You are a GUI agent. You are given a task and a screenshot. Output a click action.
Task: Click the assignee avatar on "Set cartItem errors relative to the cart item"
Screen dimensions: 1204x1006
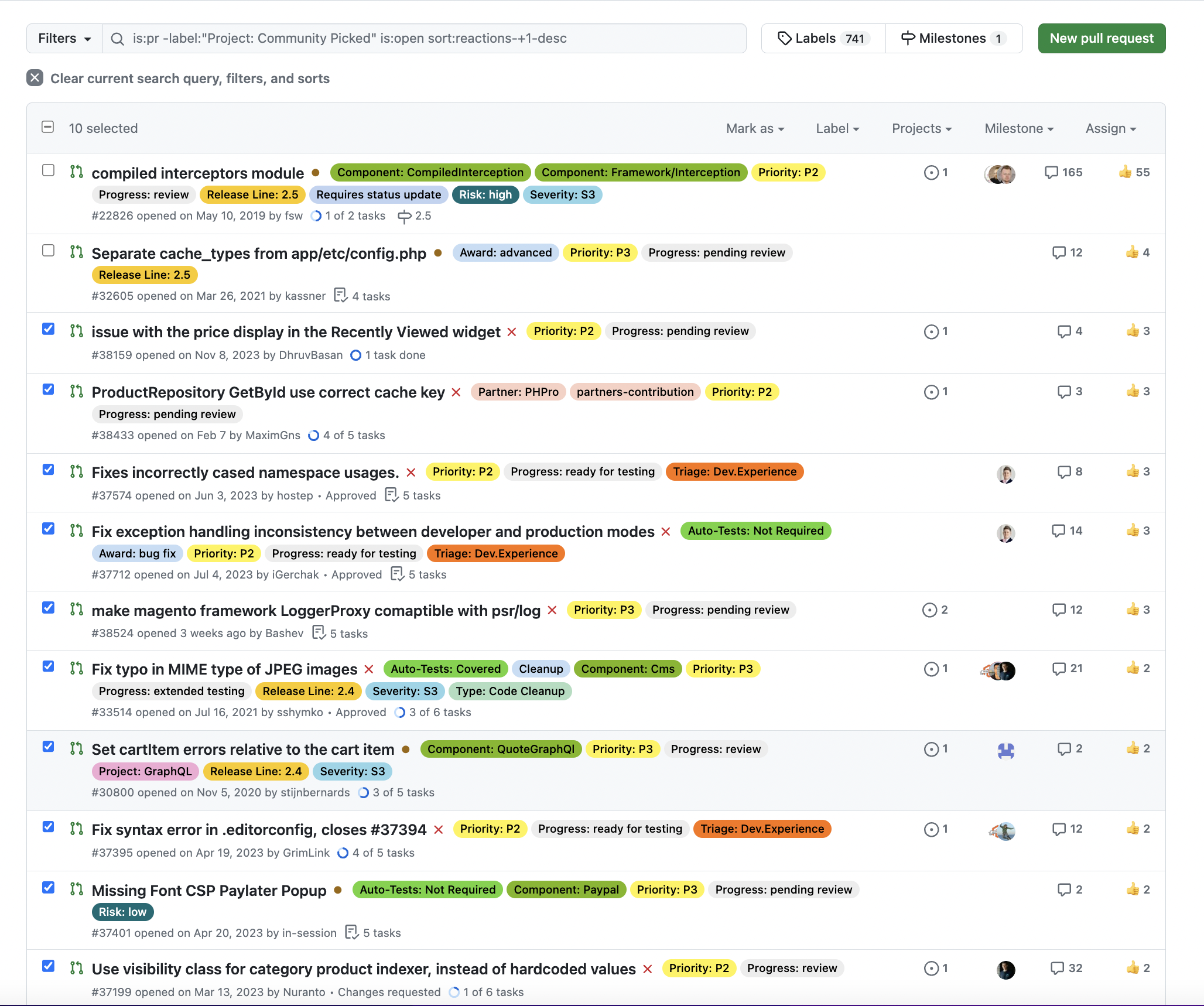click(1005, 750)
